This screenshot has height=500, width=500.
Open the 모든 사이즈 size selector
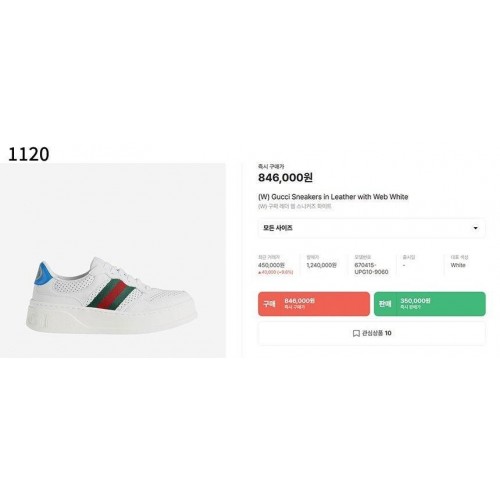372,228
